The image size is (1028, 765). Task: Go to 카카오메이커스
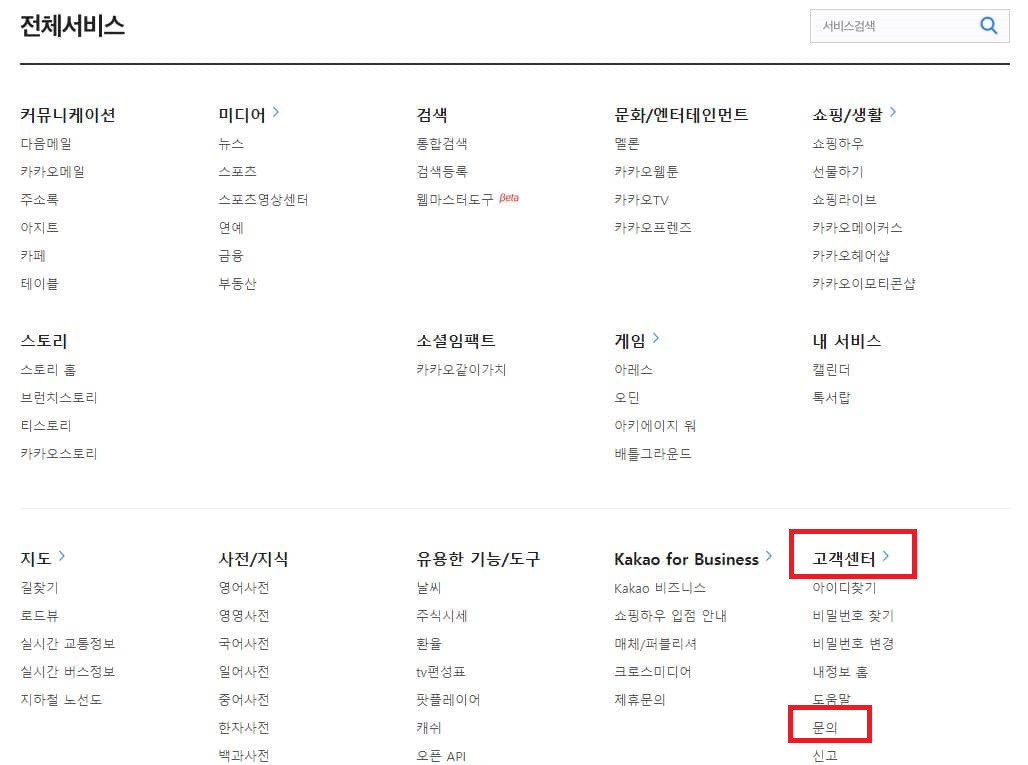[x=858, y=227]
